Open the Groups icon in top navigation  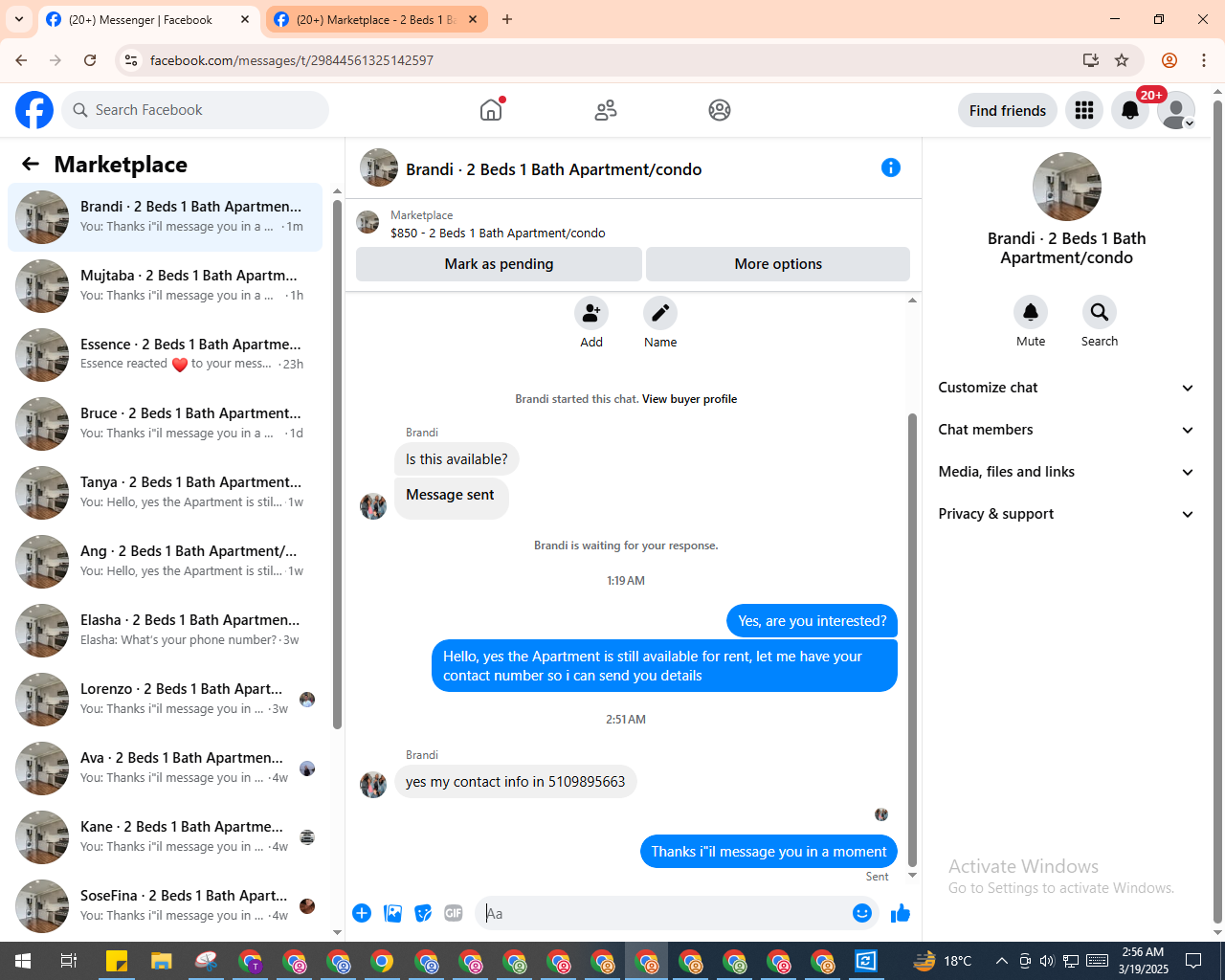click(x=720, y=110)
